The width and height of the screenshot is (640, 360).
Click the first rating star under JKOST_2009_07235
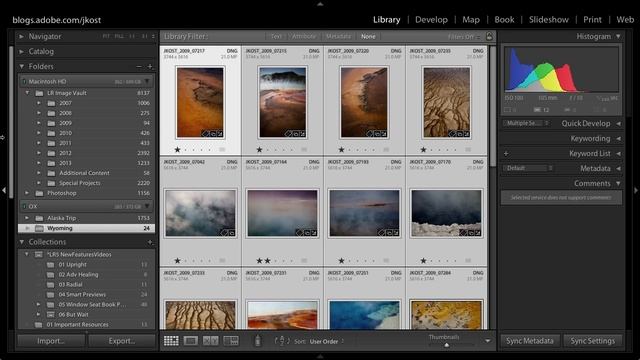pos(423,149)
